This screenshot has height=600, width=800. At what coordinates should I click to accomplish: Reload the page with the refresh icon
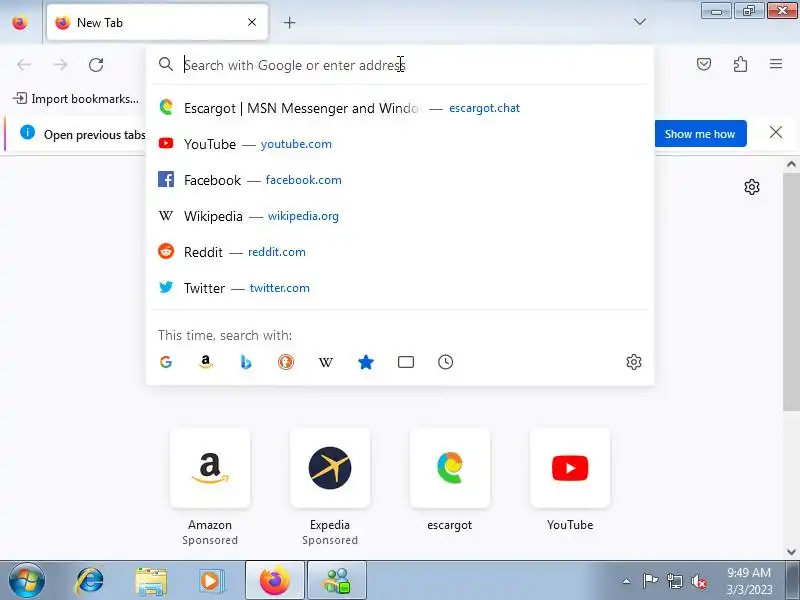96,65
